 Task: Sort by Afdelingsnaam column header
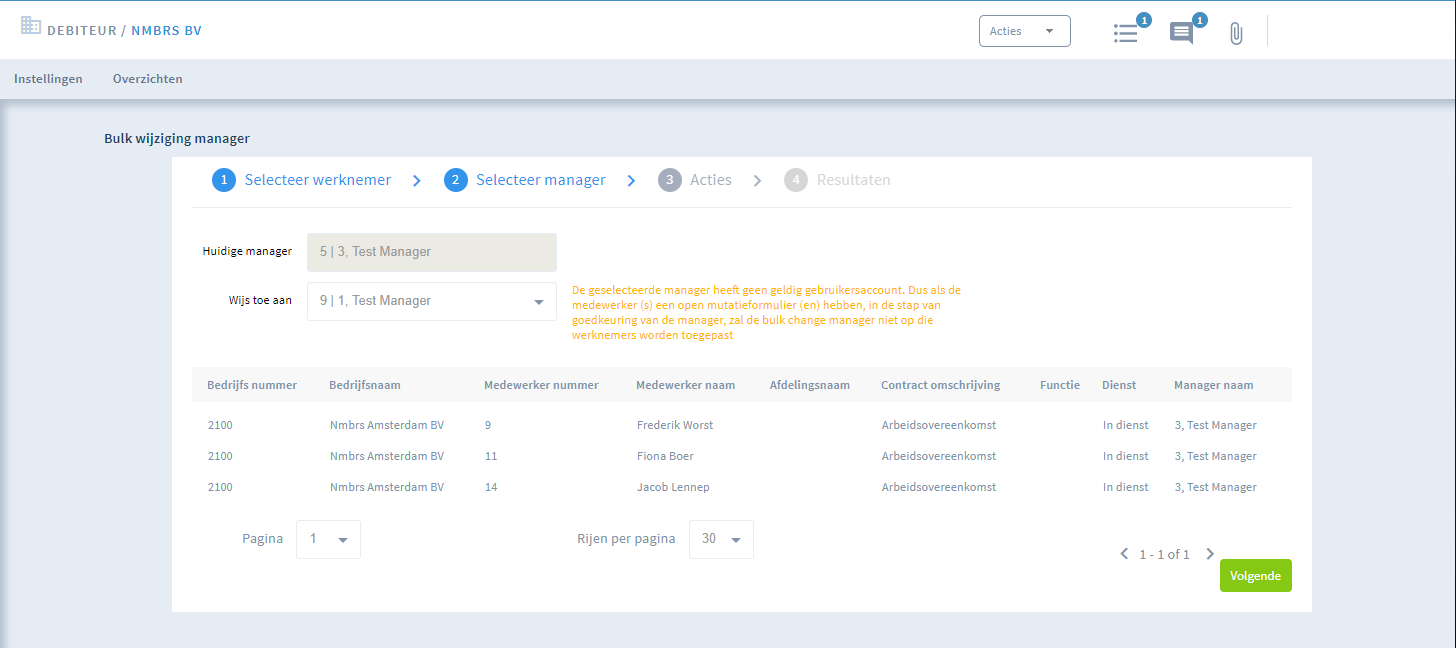tap(810, 385)
